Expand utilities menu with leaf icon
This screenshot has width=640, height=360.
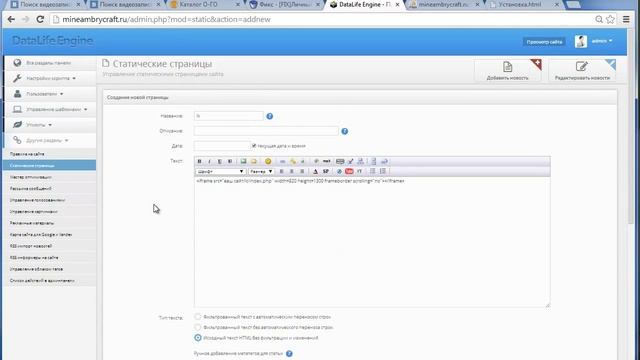pos(50,125)
